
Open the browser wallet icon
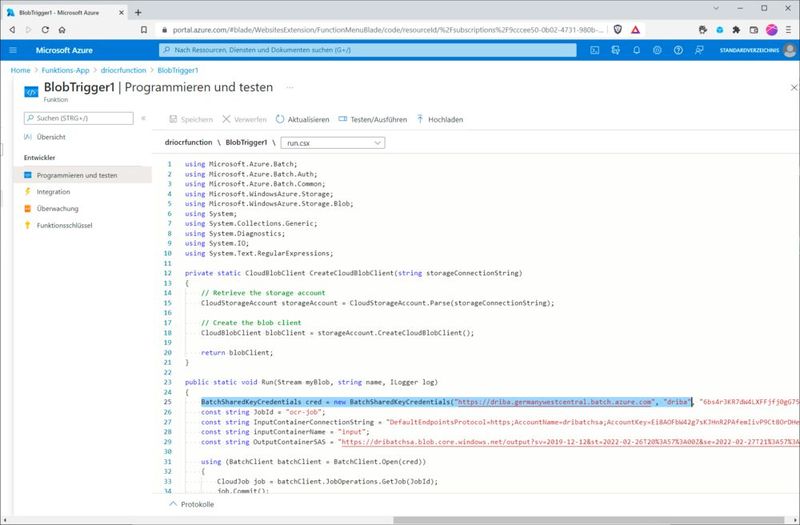pos(754,30)
